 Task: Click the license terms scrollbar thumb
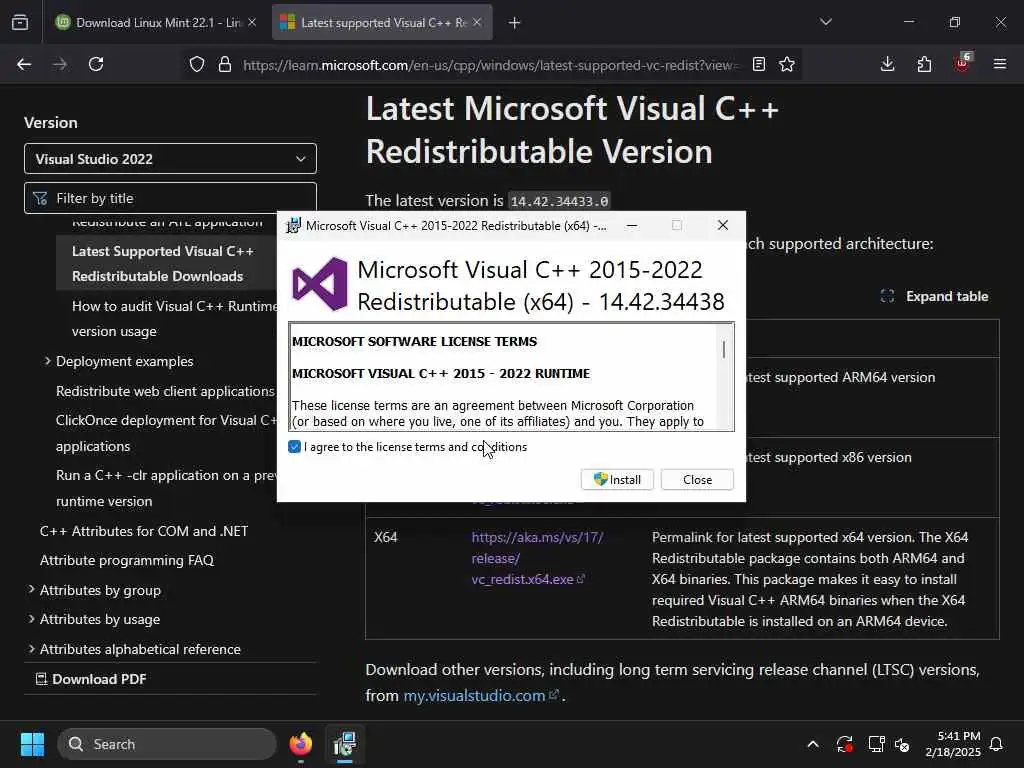click(x=724, y=349)
